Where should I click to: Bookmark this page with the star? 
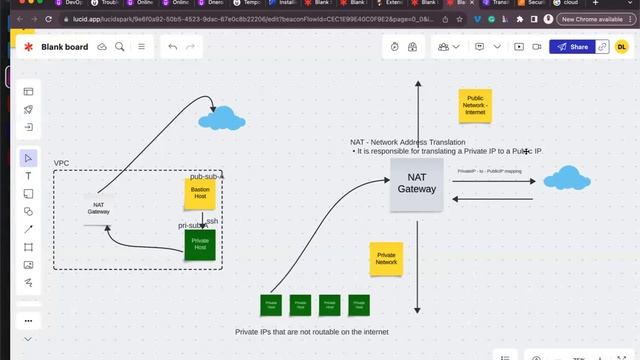point(460,19)
